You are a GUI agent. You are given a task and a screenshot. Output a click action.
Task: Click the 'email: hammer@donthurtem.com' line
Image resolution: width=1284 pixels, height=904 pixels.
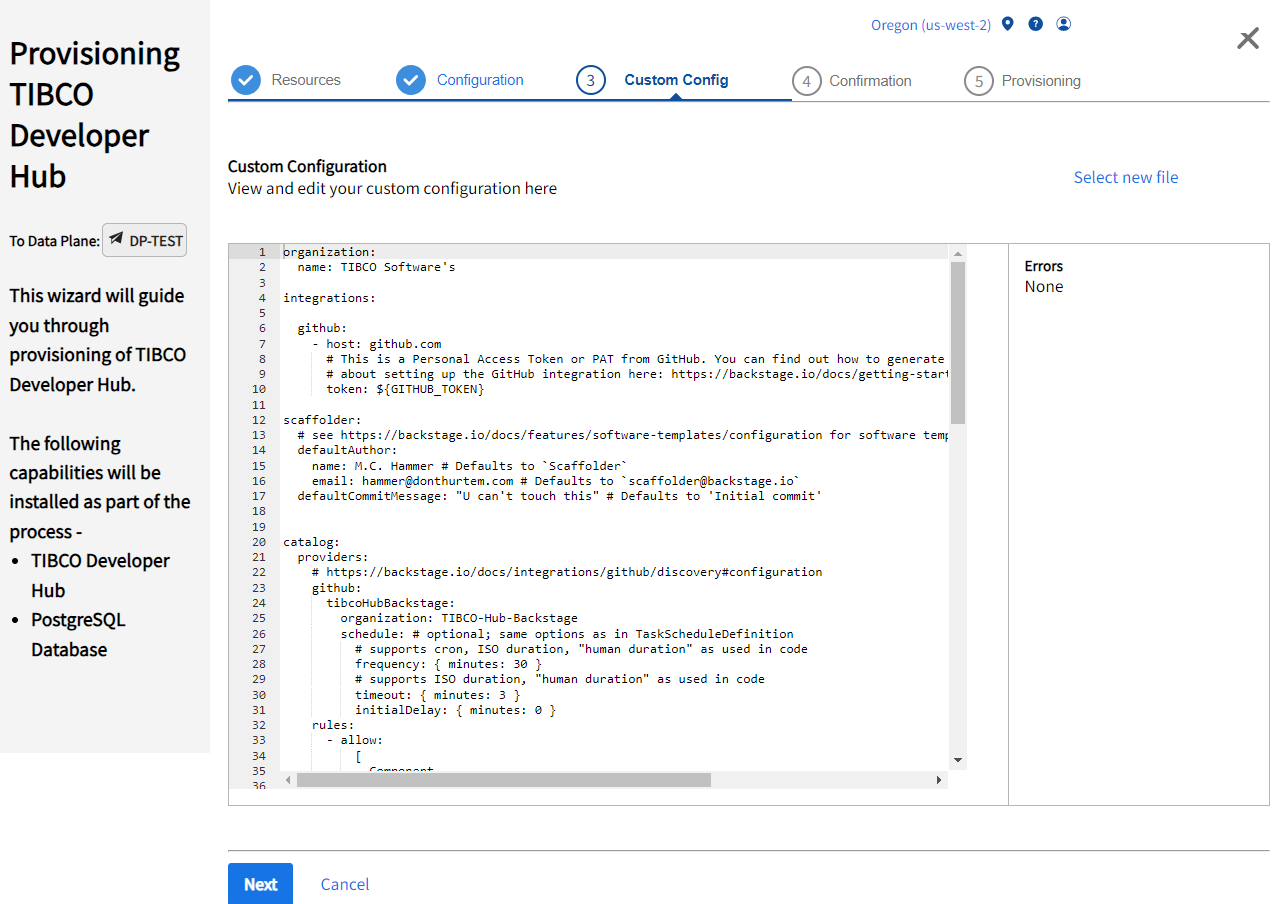(x=556, y=481)
